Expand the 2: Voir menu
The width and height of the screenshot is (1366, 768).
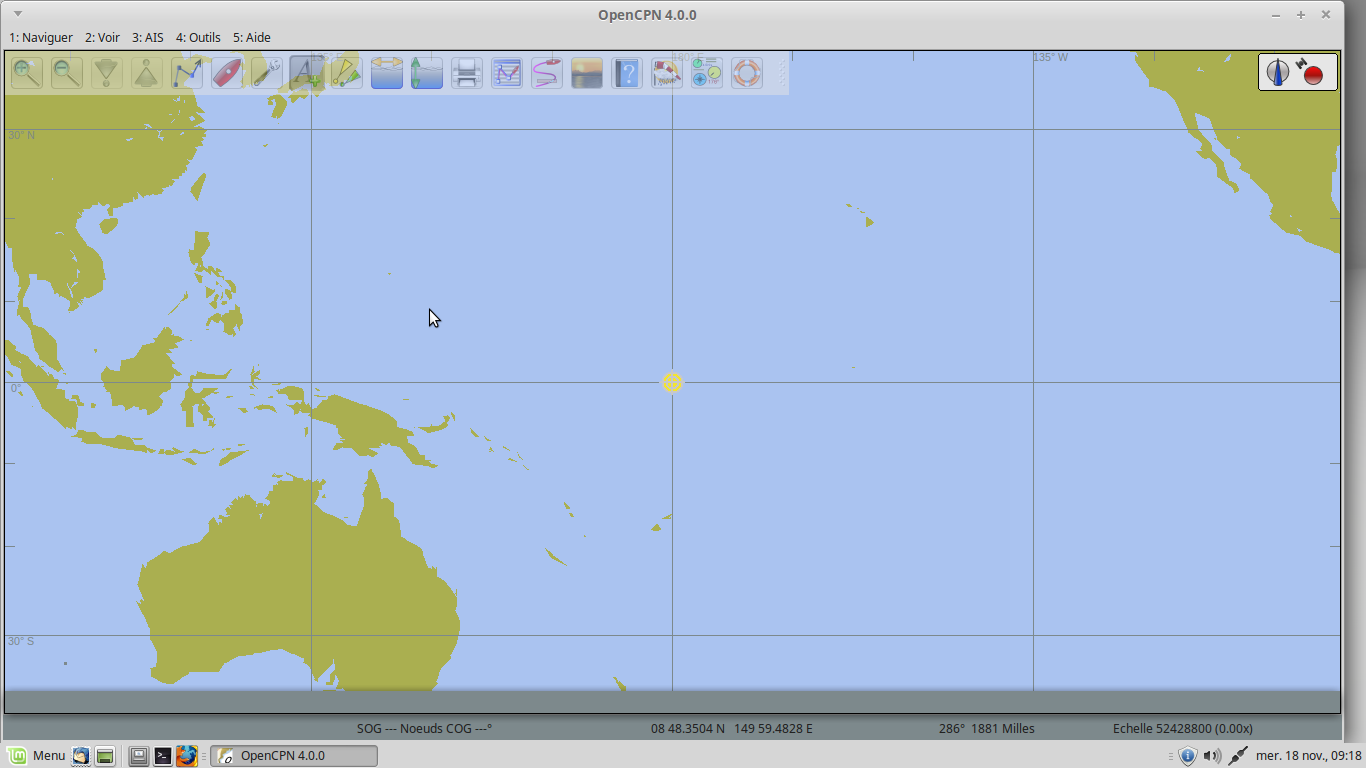(x=102, y=37)
